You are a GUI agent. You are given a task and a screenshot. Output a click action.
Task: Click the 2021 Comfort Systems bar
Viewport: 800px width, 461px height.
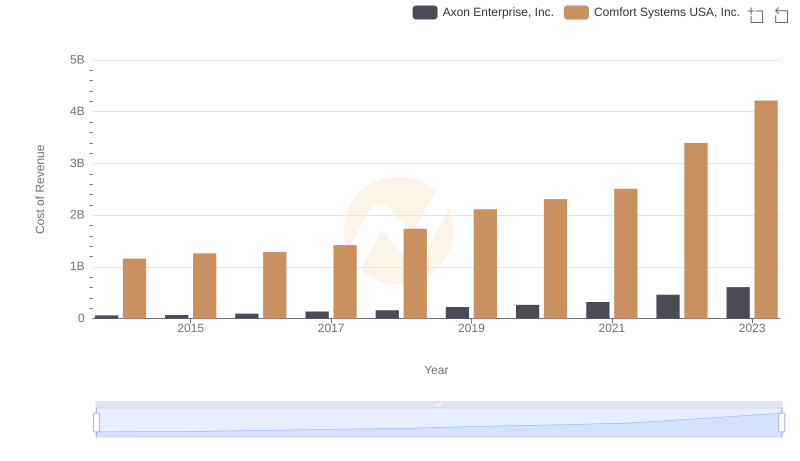[x=626, y=253]
